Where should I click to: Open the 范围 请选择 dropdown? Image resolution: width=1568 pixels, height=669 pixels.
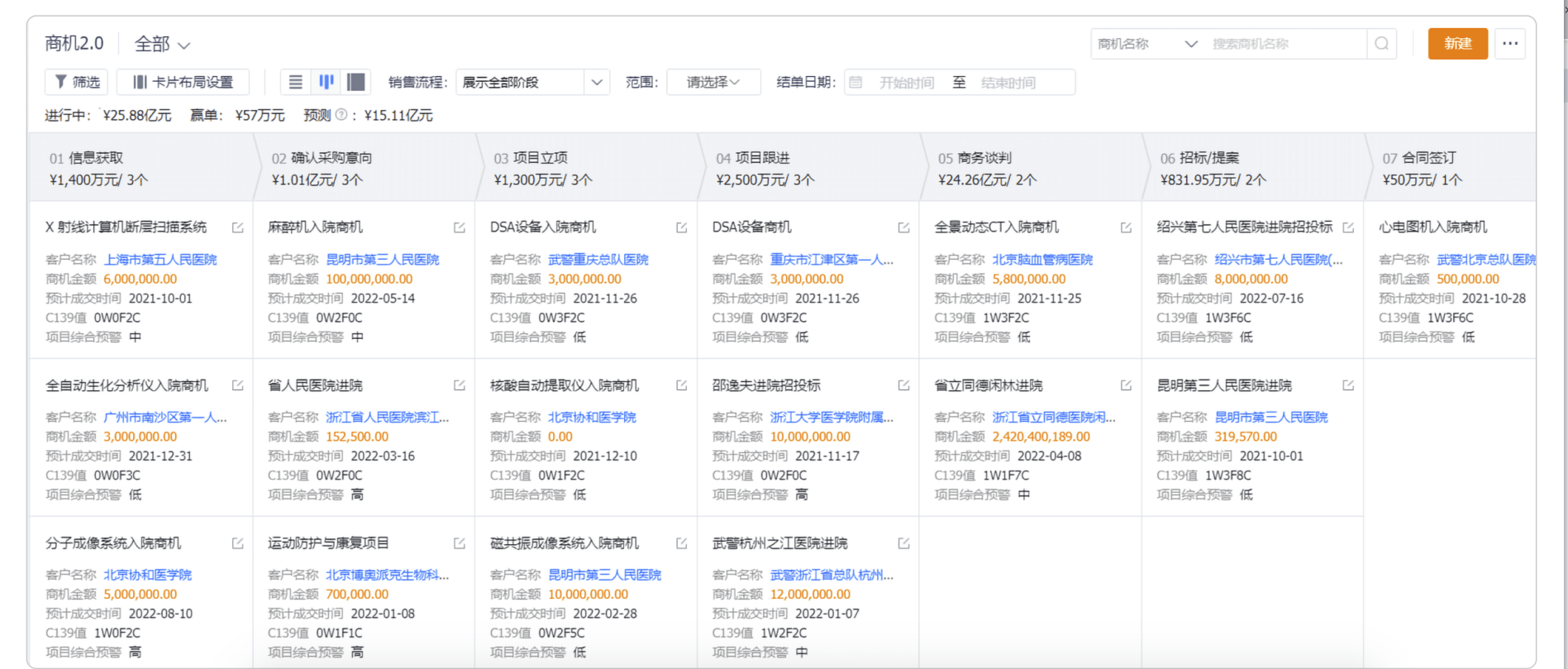(713, 82)
